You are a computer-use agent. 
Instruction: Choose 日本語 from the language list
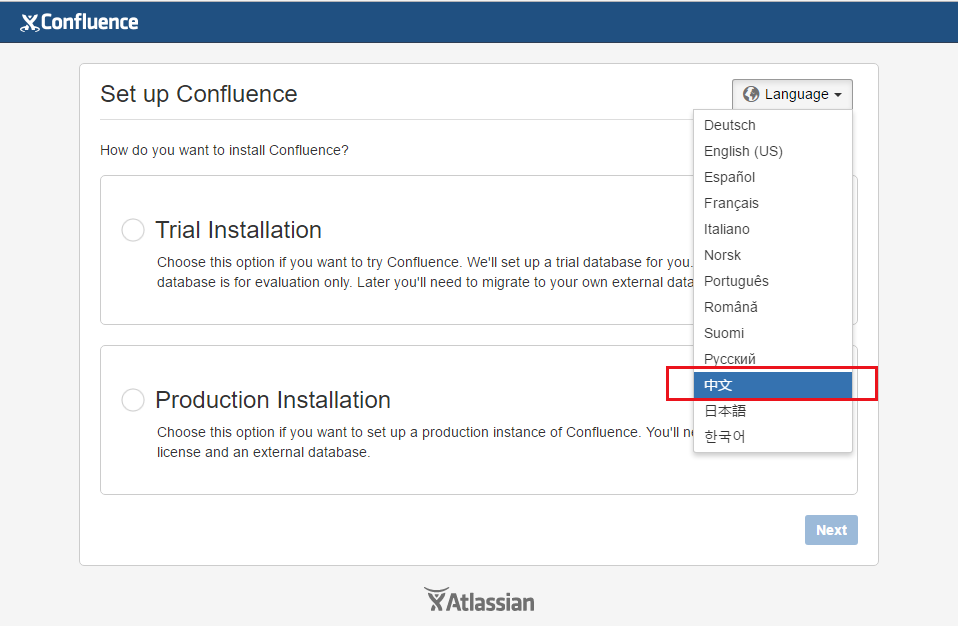pos(773,410)
